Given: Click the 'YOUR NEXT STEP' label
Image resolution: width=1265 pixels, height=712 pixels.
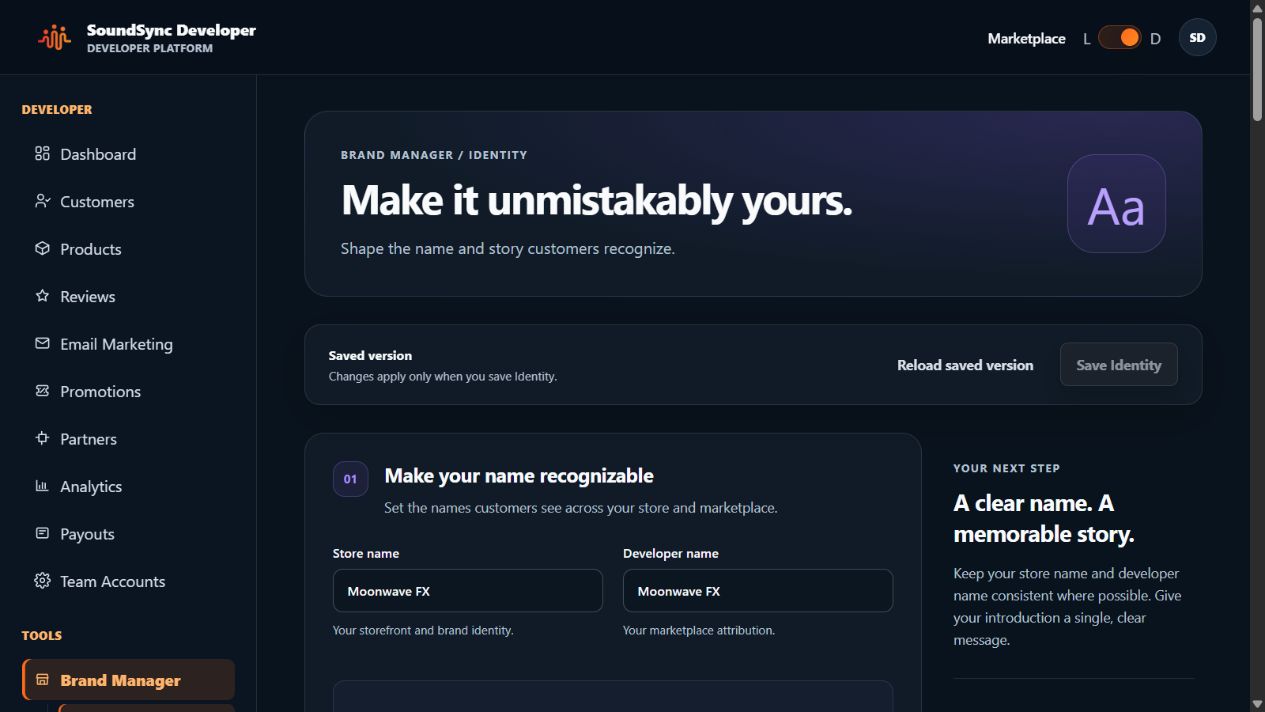Looking at the screenshot, I should (x=1006, y=468).
